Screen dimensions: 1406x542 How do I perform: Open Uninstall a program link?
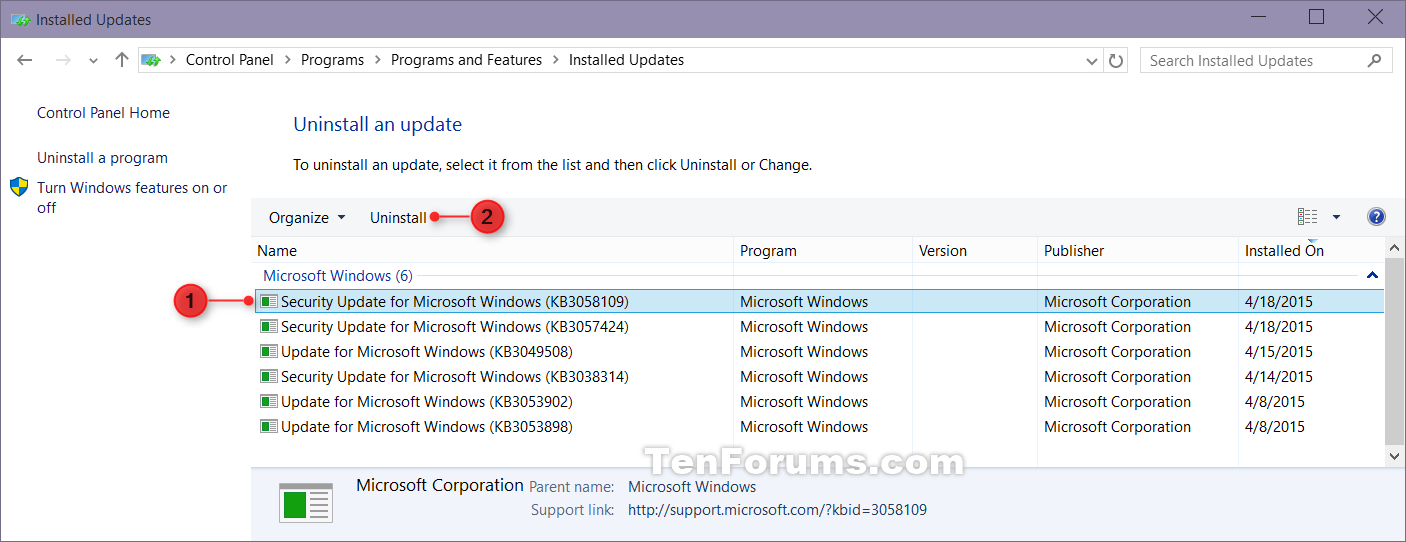[x=102, y=158]
